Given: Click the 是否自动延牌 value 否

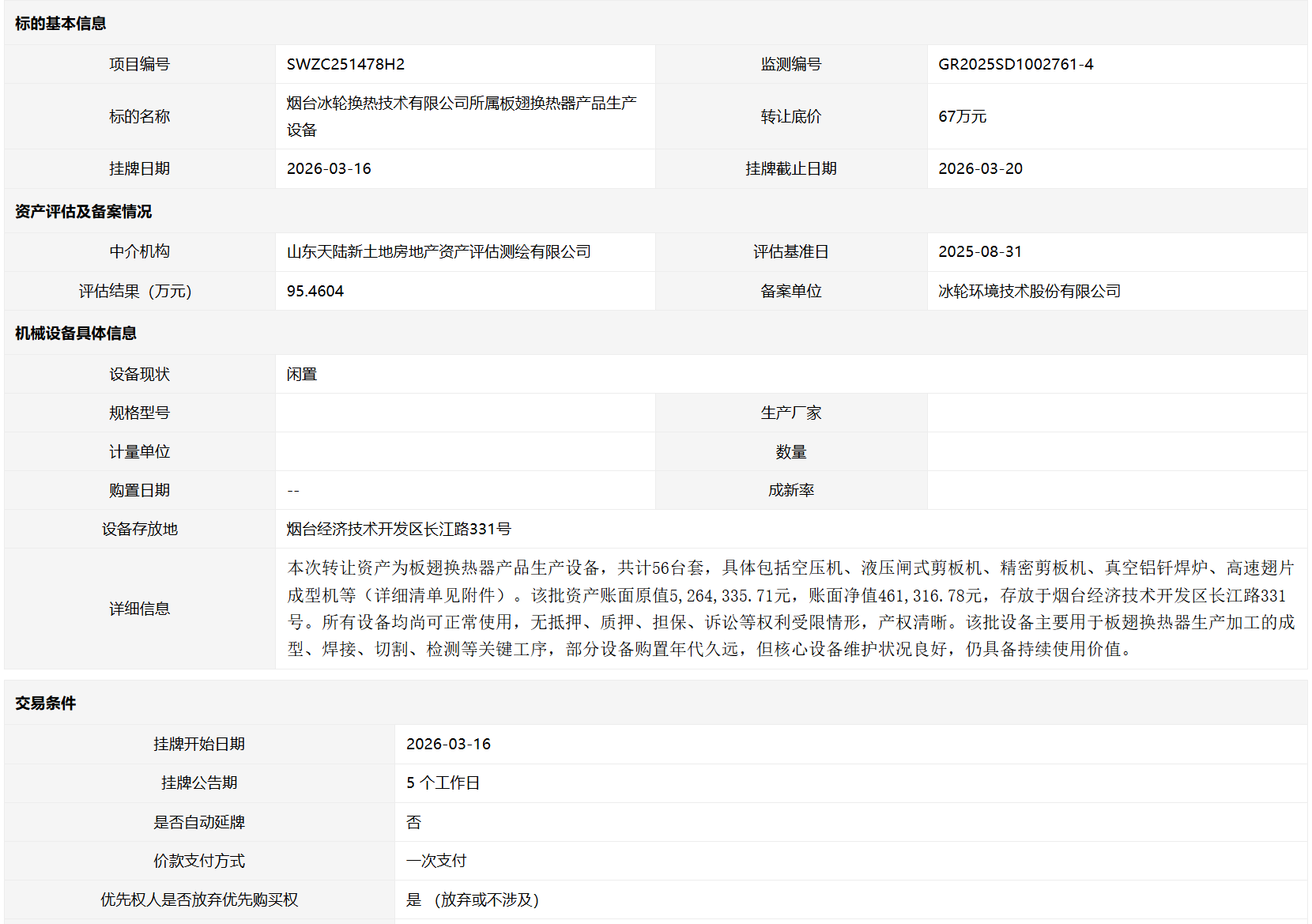Looking at the screenshot, I should coord(413,822).
